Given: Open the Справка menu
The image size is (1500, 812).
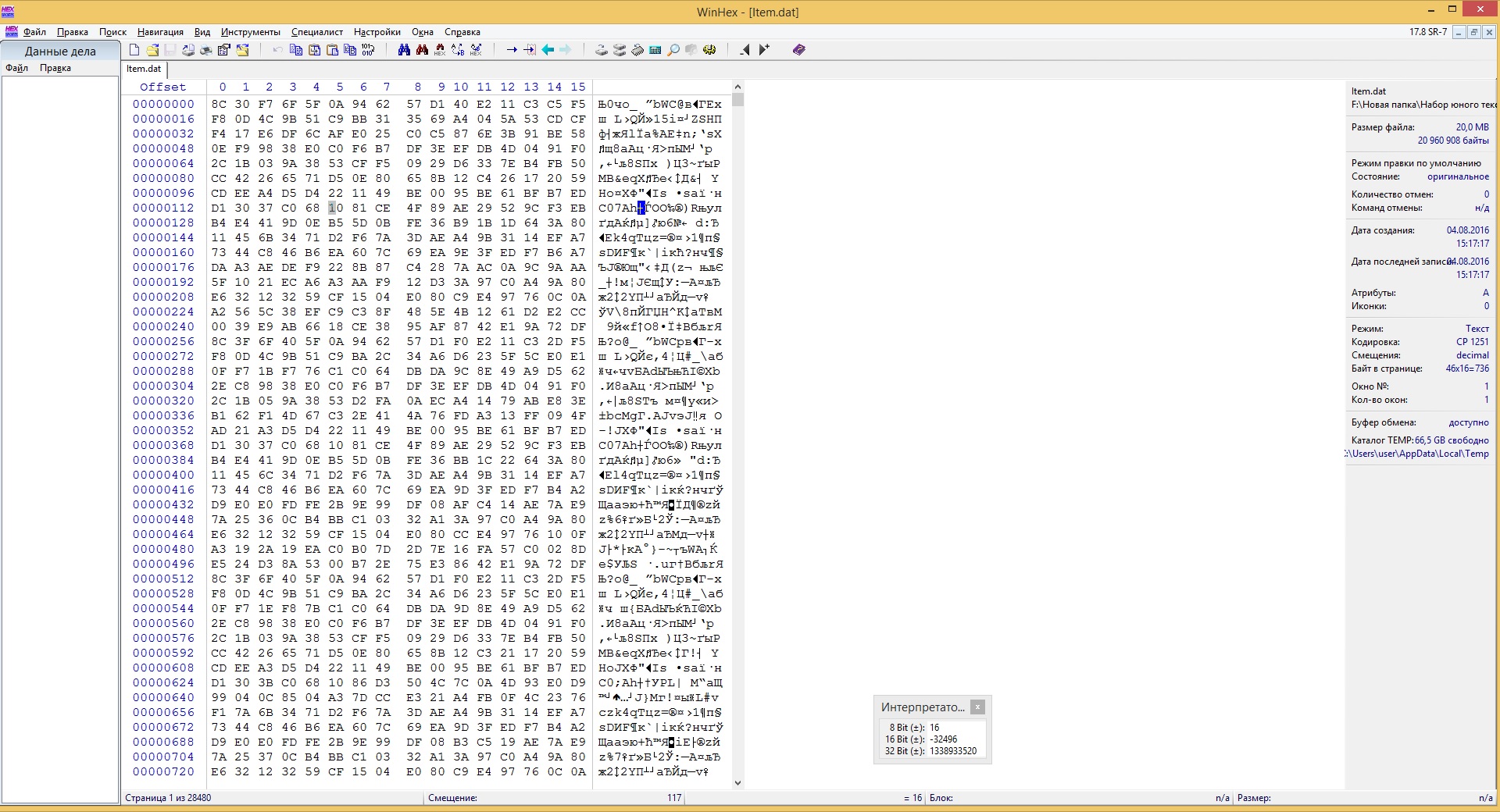Looking at the screenshot, I should coord(462,32).
